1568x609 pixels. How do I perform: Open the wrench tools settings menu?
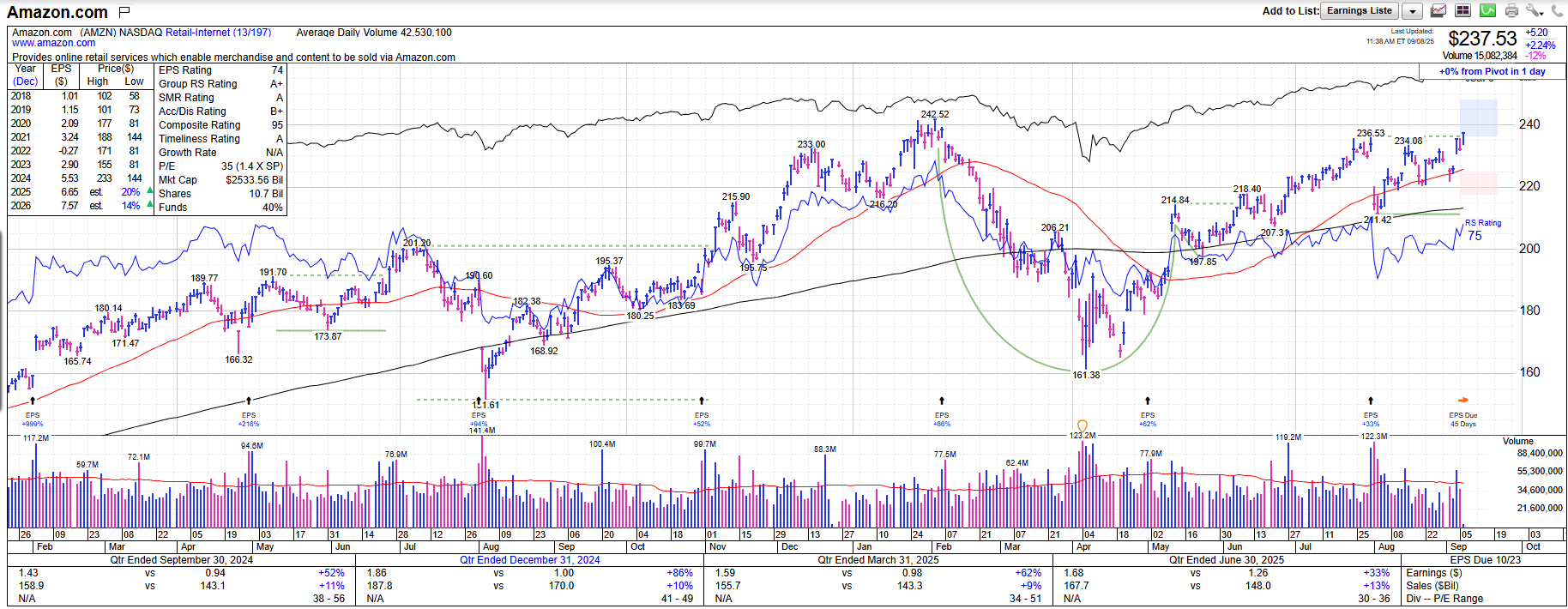tap(1534, 11)
